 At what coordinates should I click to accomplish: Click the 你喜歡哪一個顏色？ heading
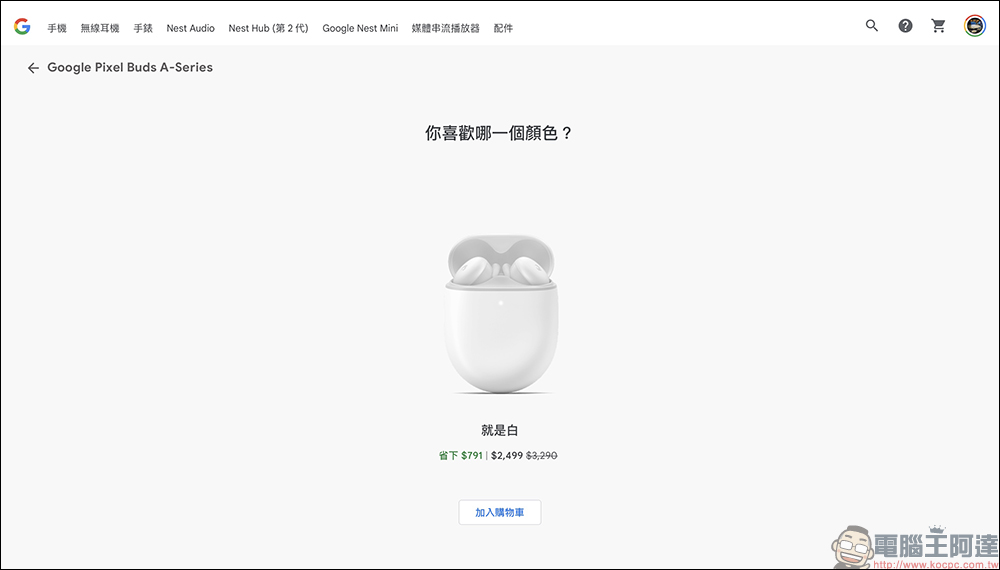pos(499,134)
